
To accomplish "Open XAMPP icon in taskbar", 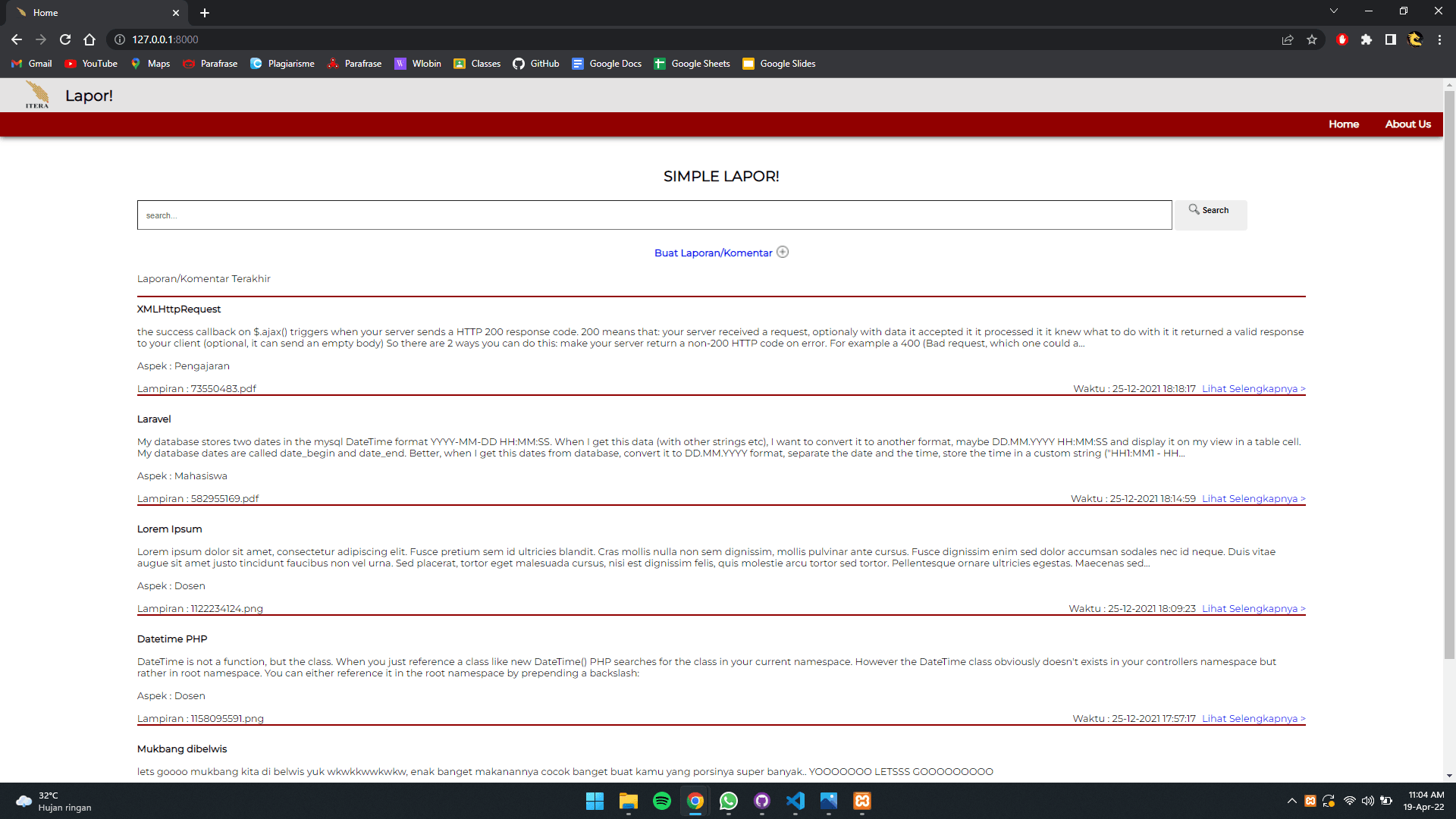I will pos(862,801).
